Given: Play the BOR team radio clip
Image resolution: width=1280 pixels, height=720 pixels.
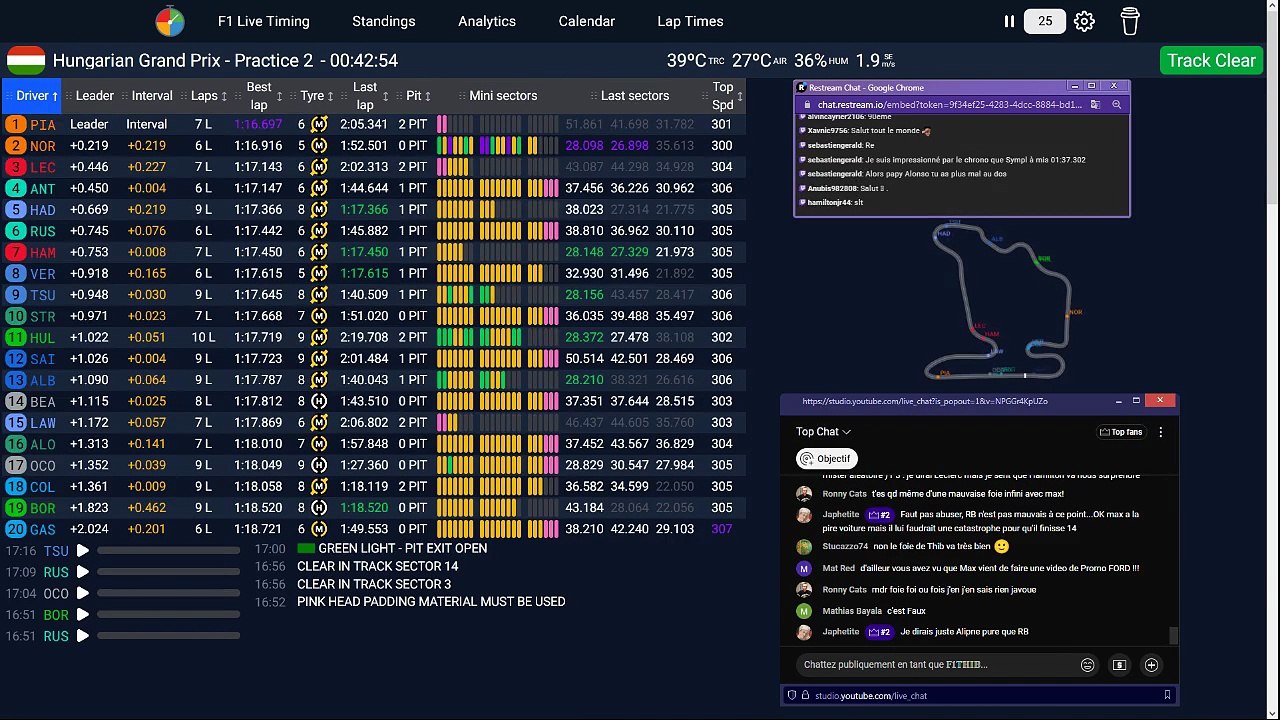Looking at the screenshot, I should click(83, 615).
